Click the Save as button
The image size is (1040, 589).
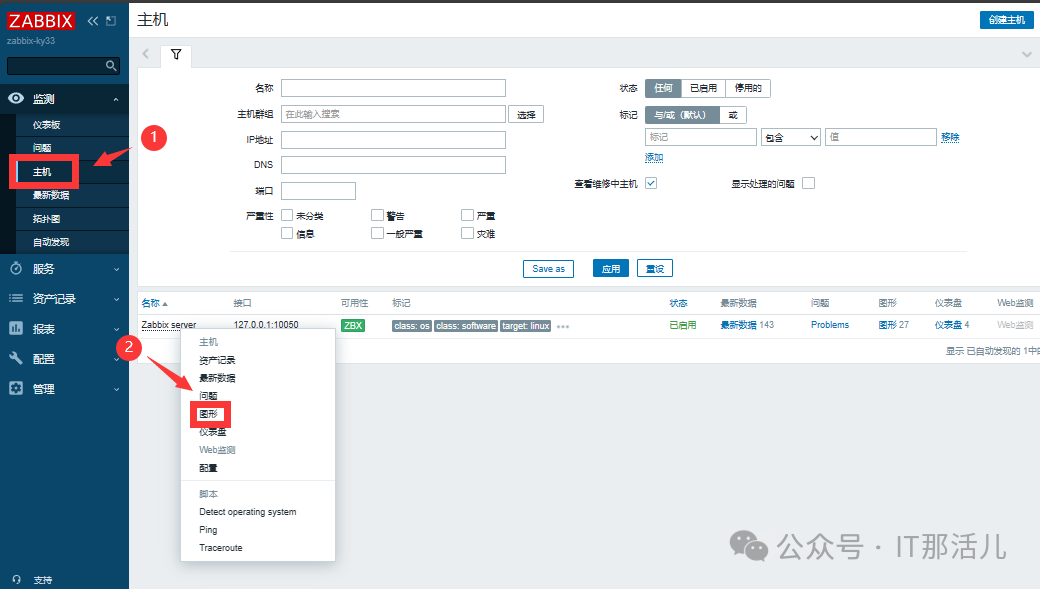click(x=549, y=269)
